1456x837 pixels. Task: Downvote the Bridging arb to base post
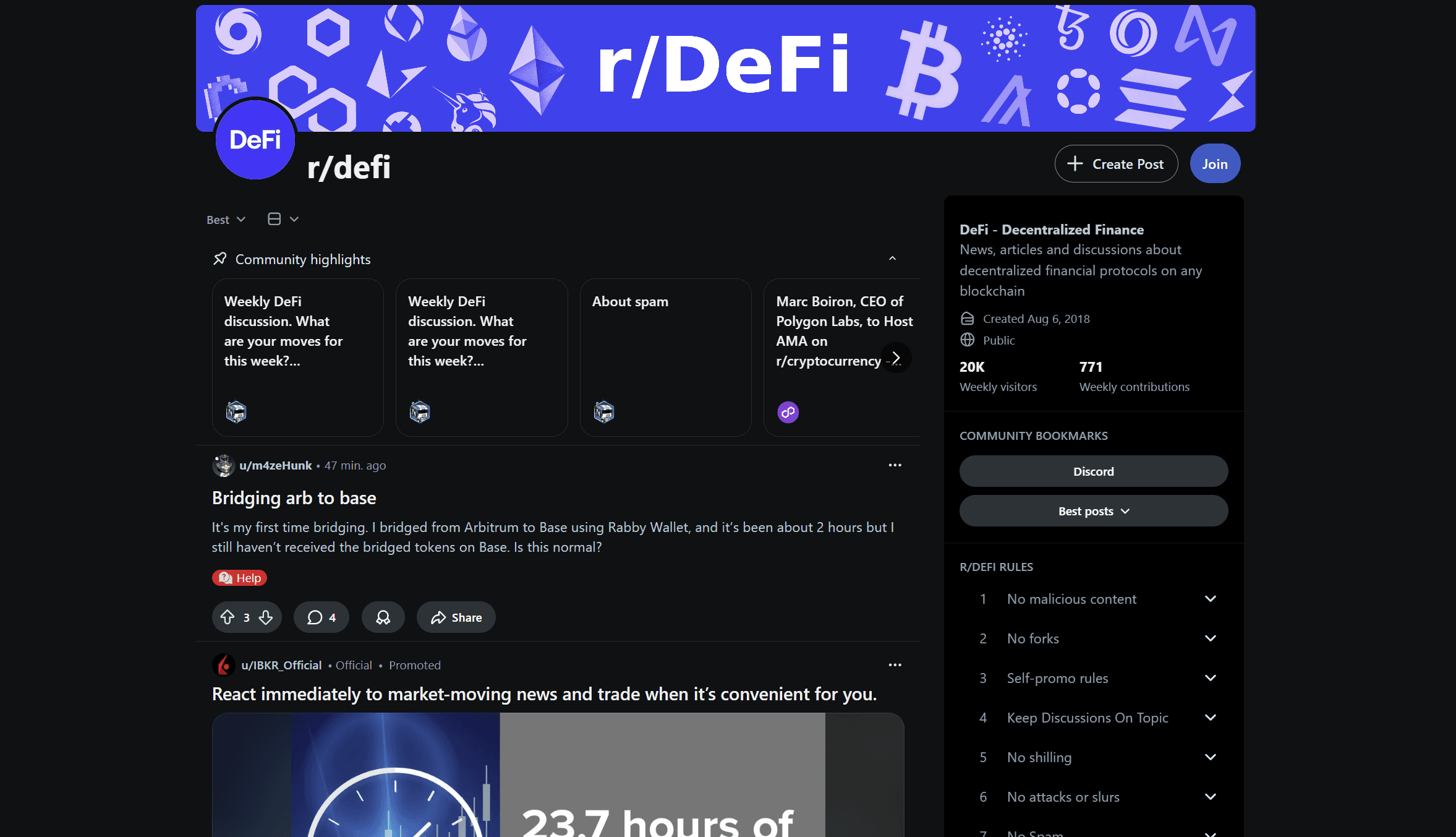(x=266, y=617)
